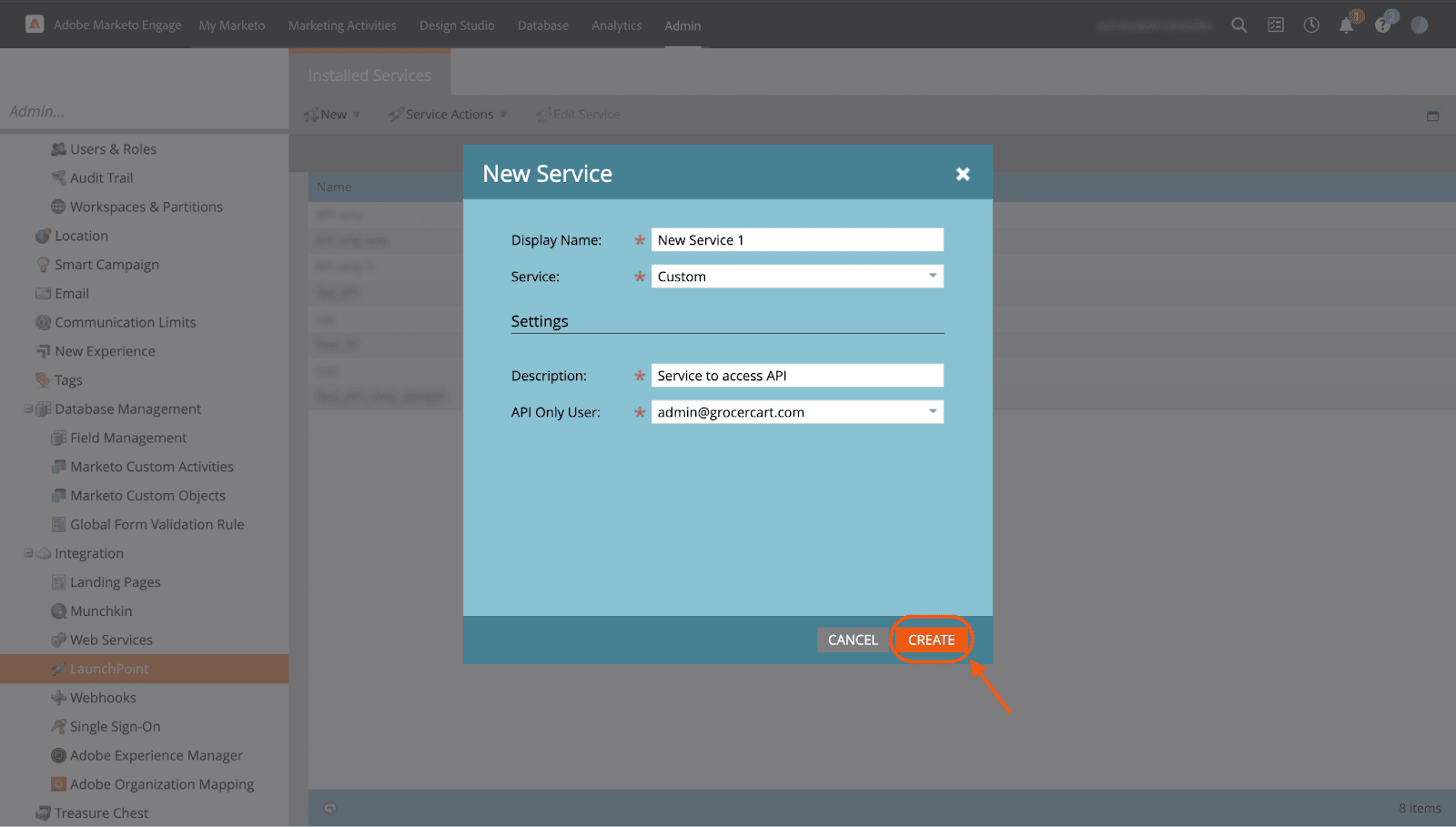Open the help question mark icon
1456x827 pixels.
(1382, 25)
